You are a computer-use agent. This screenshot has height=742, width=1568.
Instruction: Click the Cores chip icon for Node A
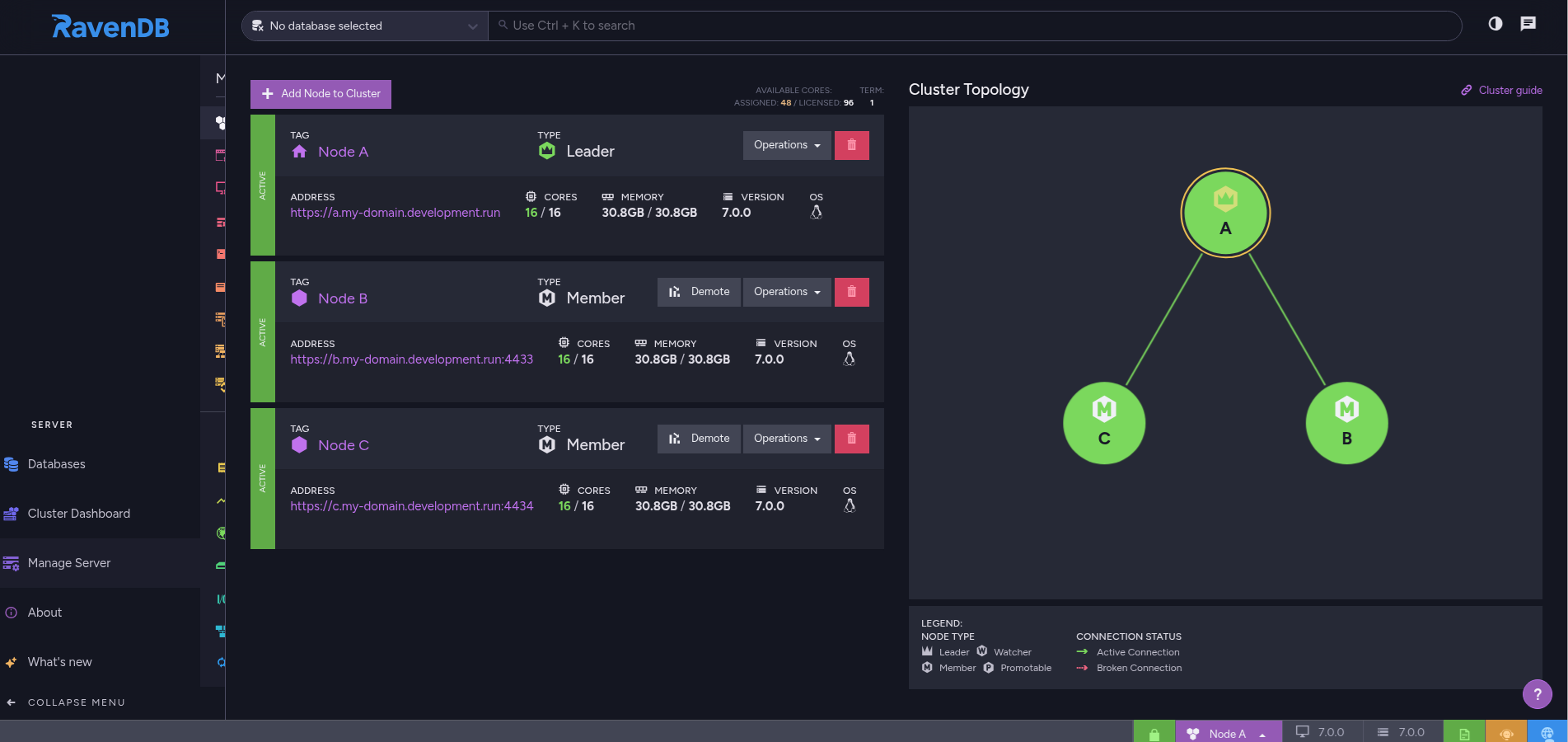point(531,196)
